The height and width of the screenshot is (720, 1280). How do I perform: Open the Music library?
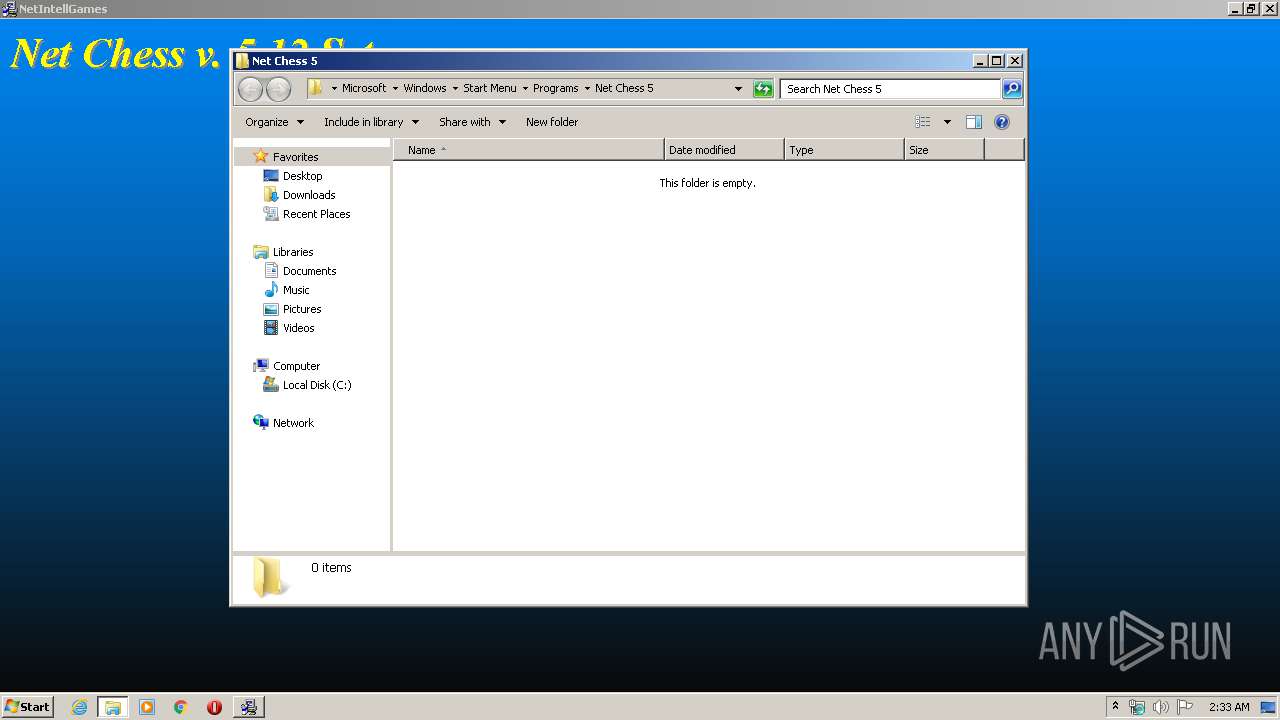click(x=296, y=290)
